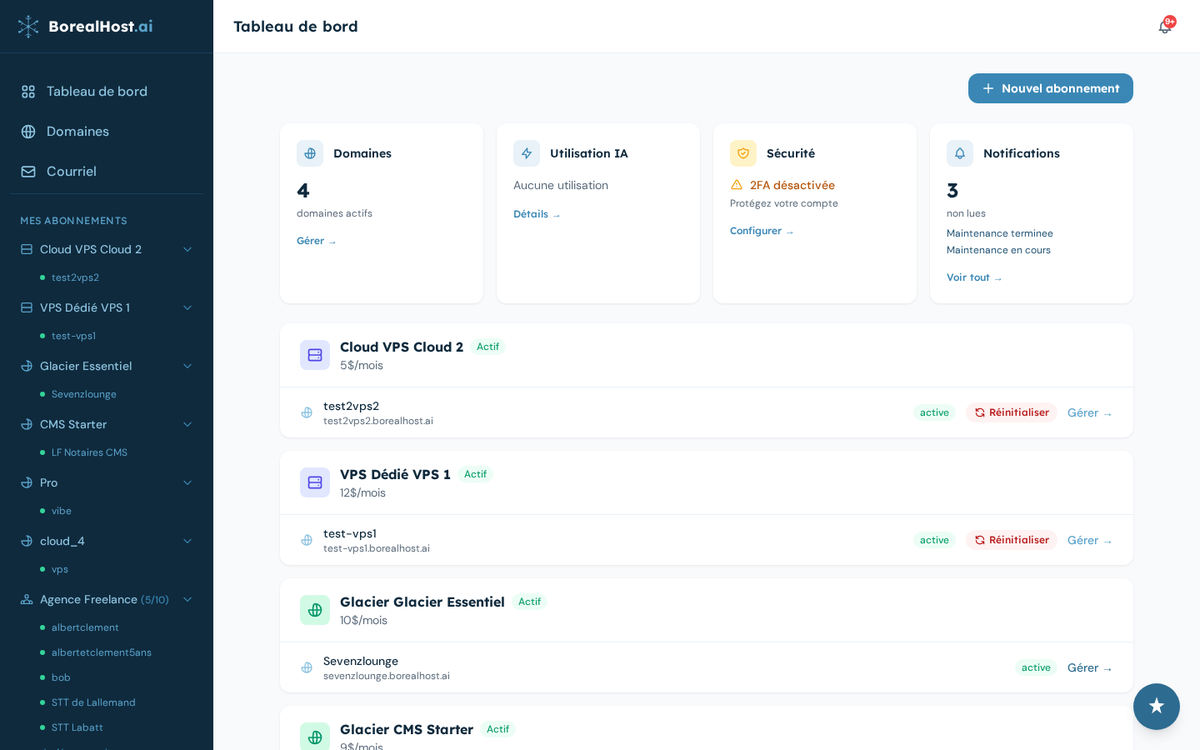The image size is (1200, 750).
Task: Click the bell icon on the Notifications card
Action: pyautogui.click(x=959, y=153)
